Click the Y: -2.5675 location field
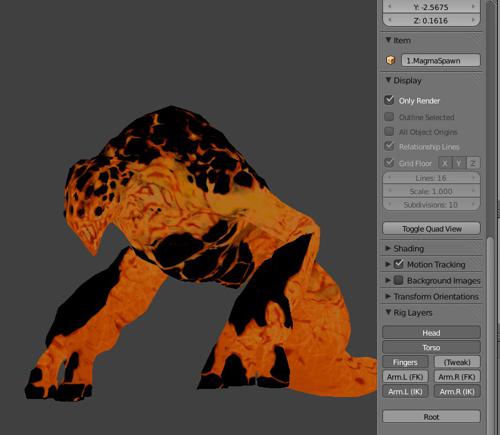This screenshot has width=500, height=435. coord(431,7)
